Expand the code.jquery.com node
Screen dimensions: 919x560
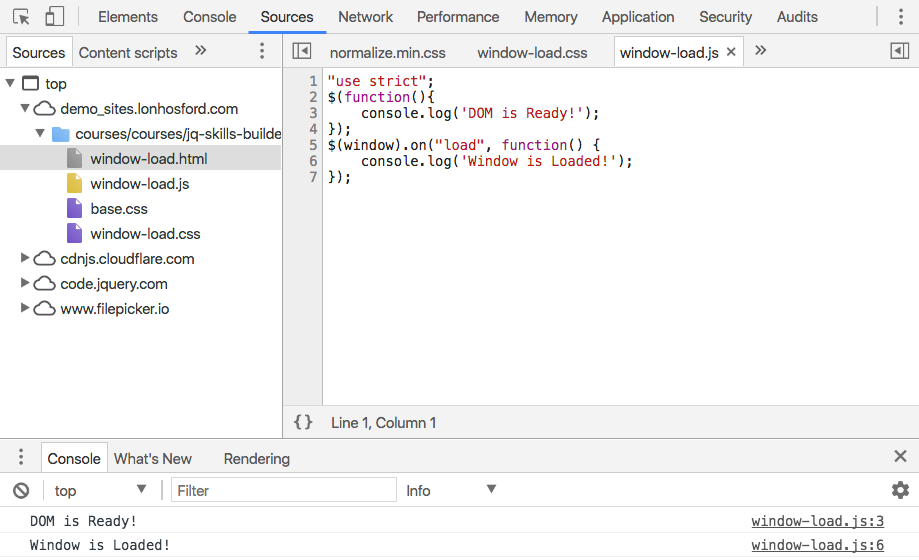(x=25, y=283)
